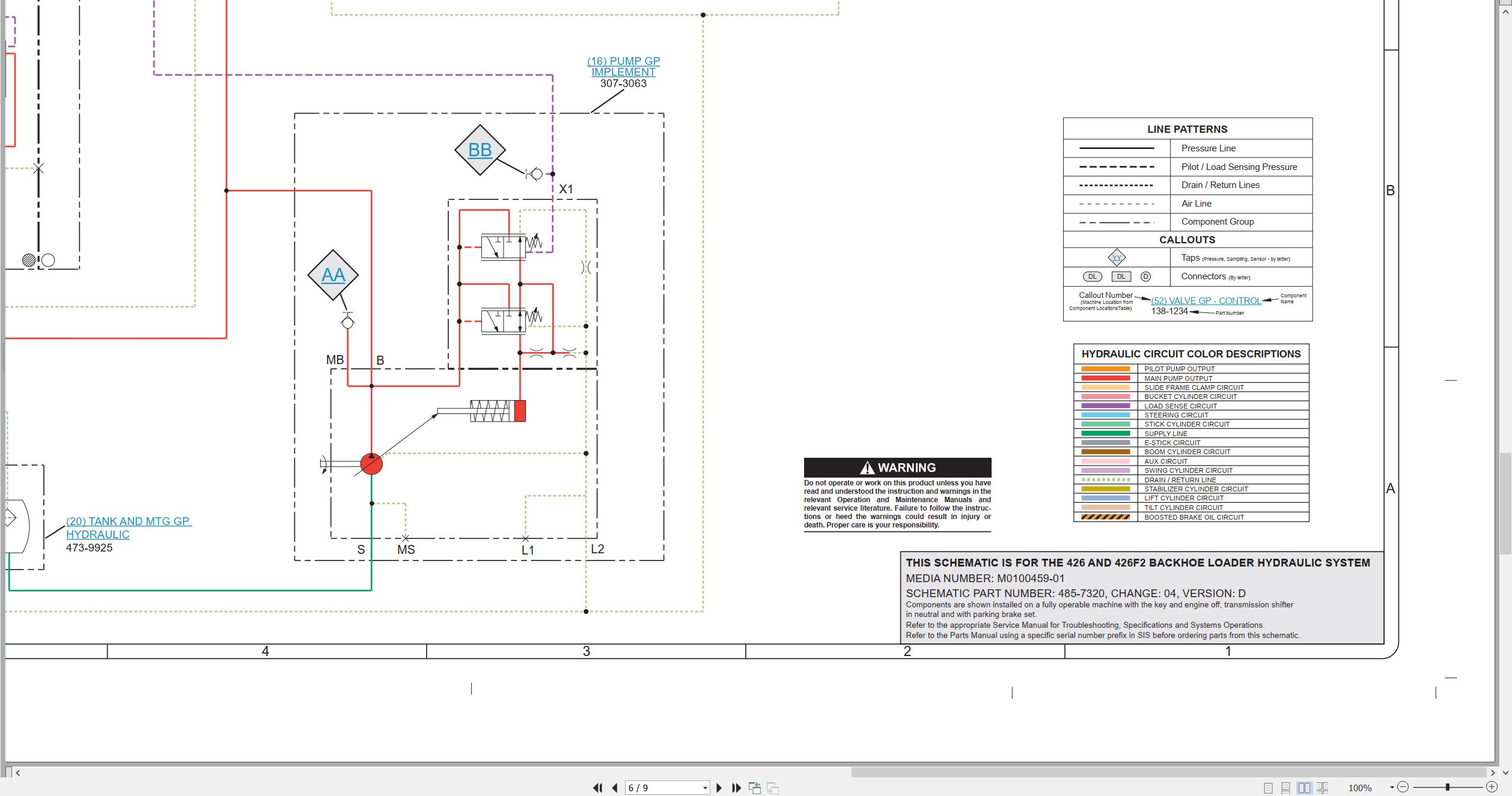Click the YY tap example in the legend

coord(1117,258)
